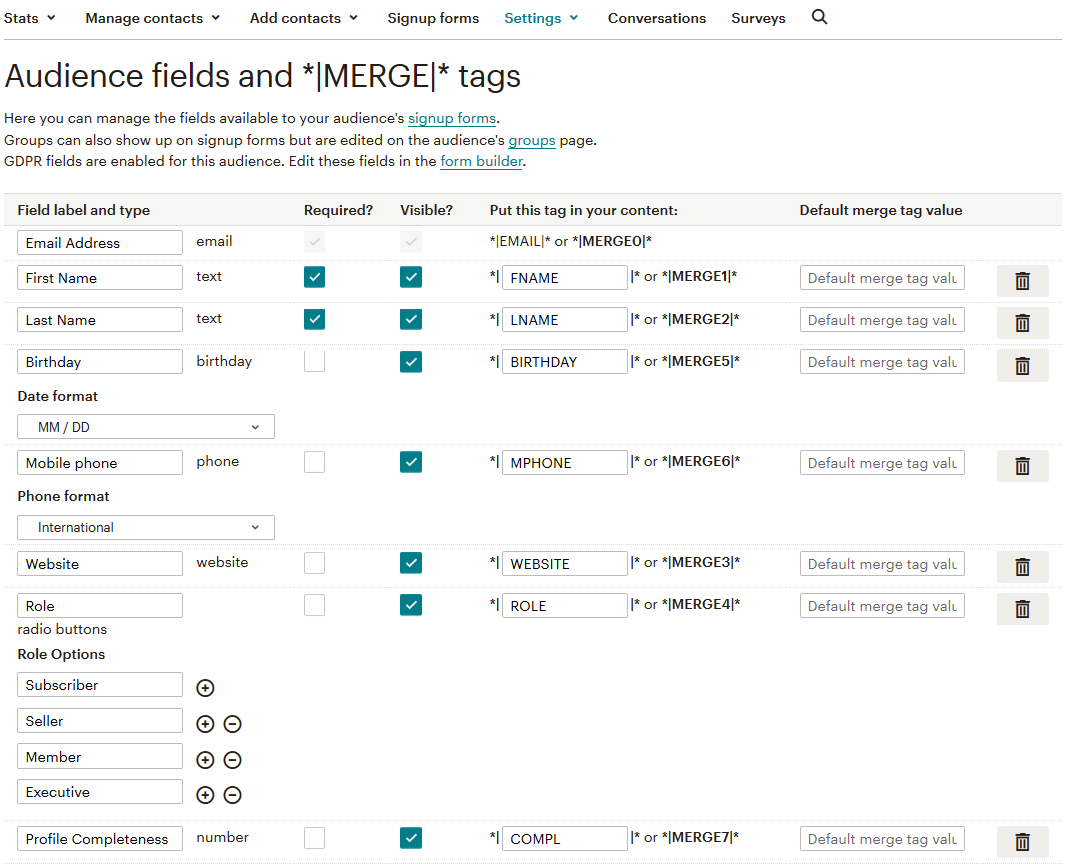Add an option after Executive with plus icon
Image resolution: width=1065 pixels, height=864 pixels.
pyautogui.click(x=205, y=794)
